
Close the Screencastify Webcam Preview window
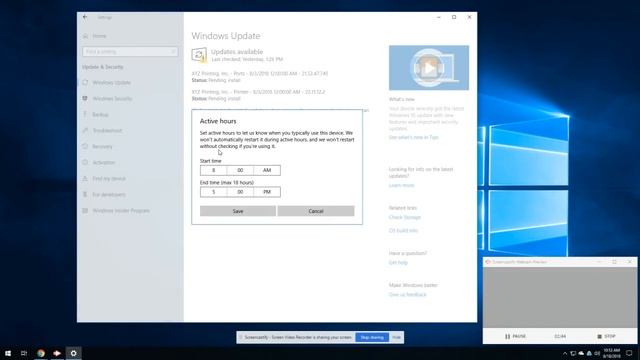629,262
